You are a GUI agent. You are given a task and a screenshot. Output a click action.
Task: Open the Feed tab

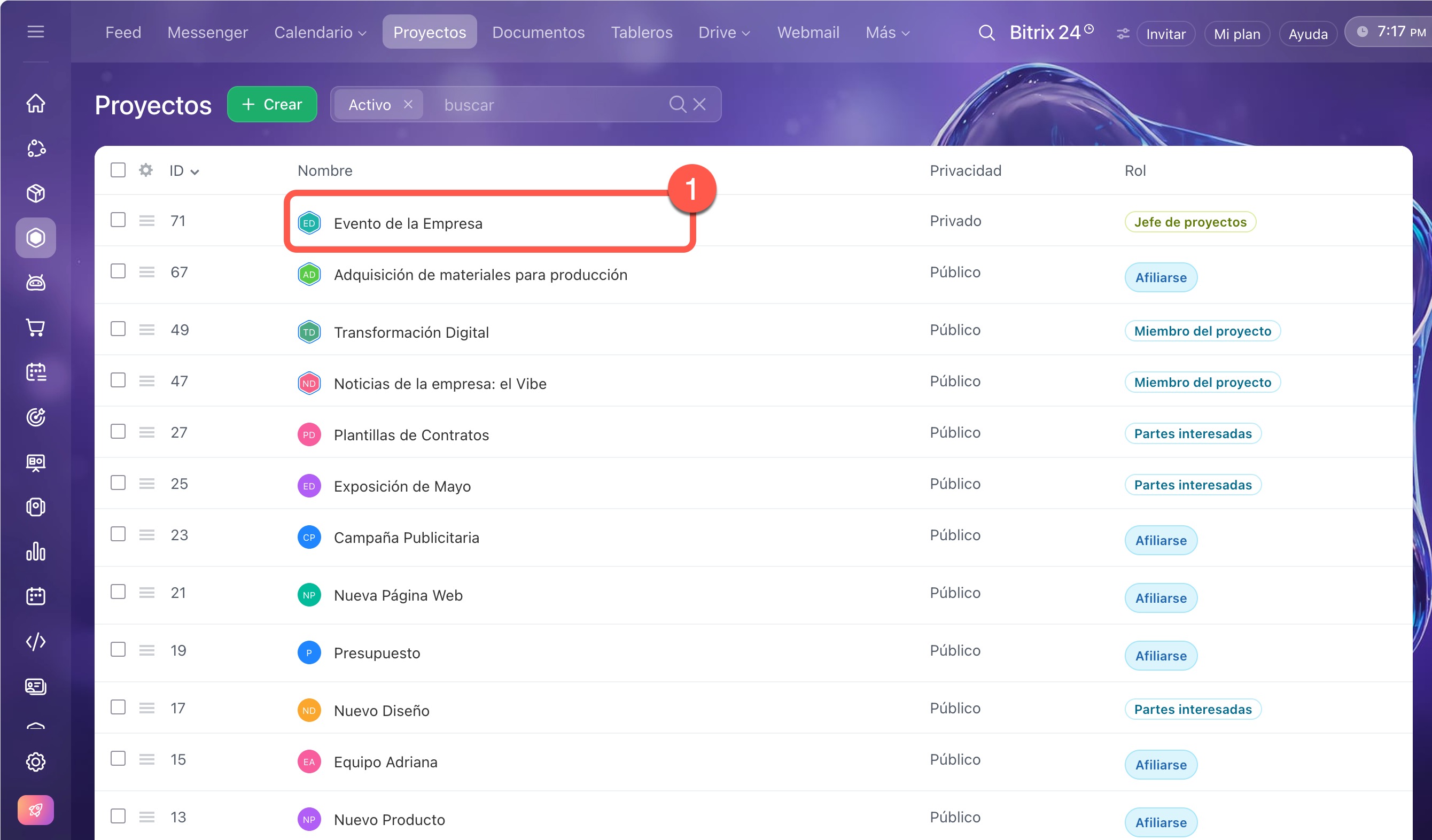point(123,33)
